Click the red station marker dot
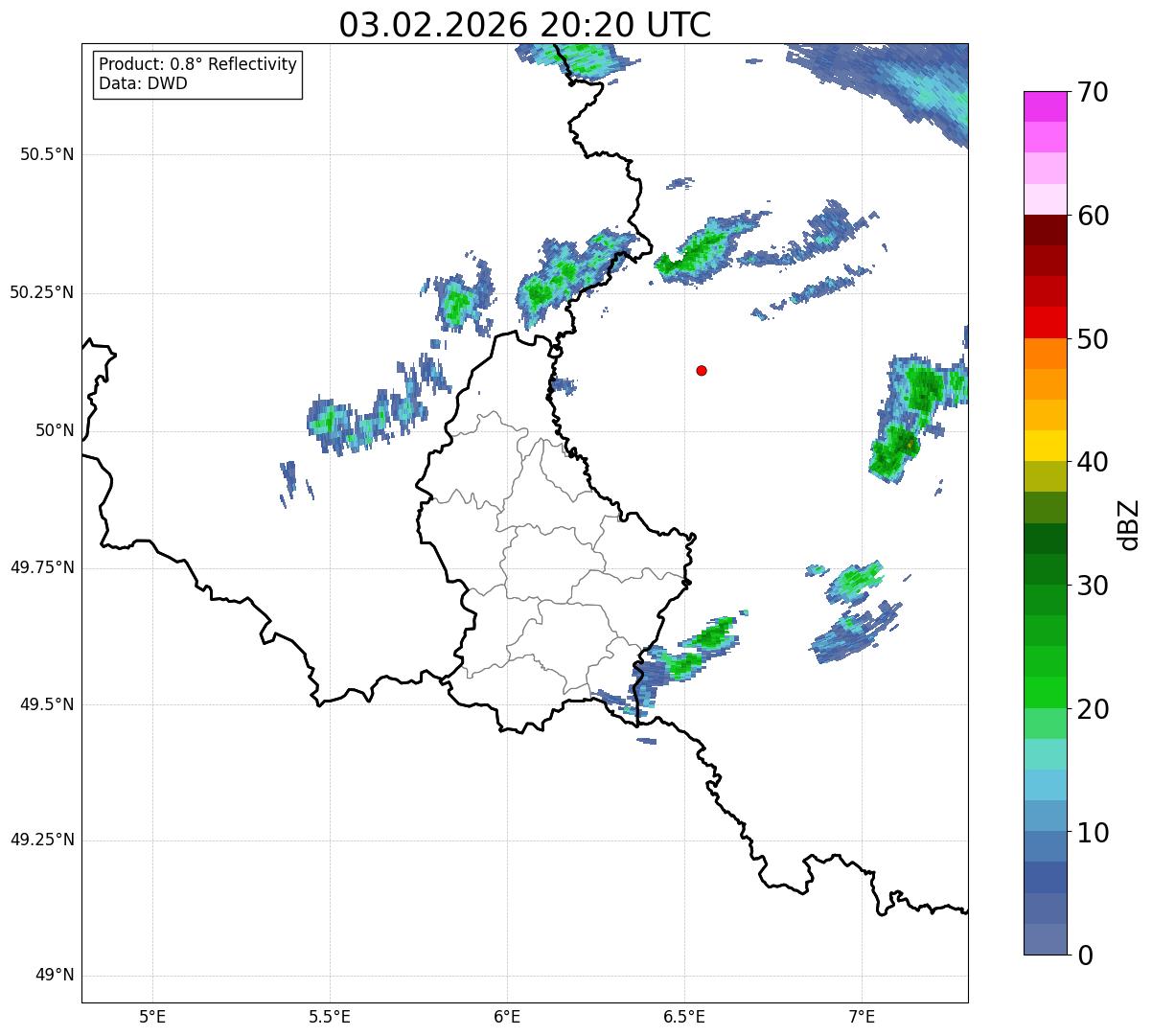 (x=702, y=371)
